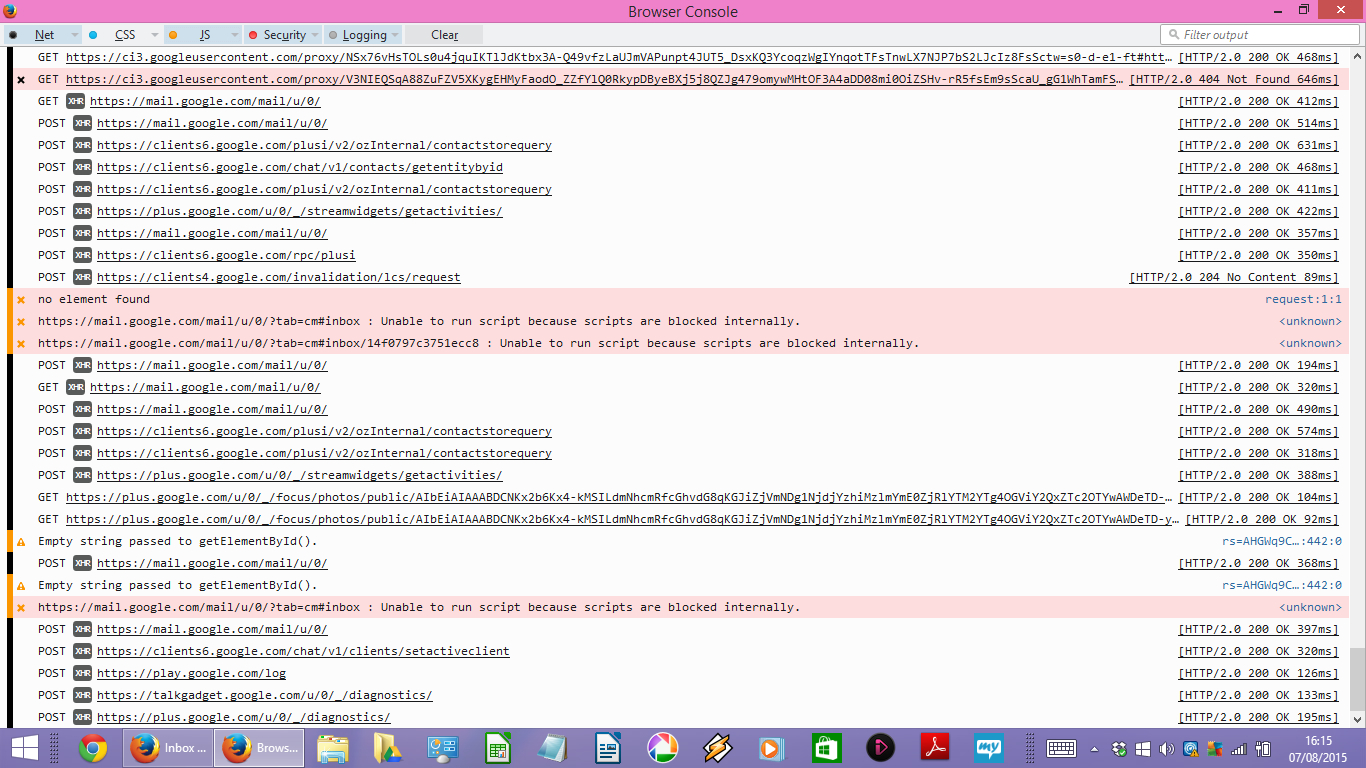Open the play.google.com/log request link
Image resolution: width=1366 pixels, height=768 pixels.
tap(191, 673)
